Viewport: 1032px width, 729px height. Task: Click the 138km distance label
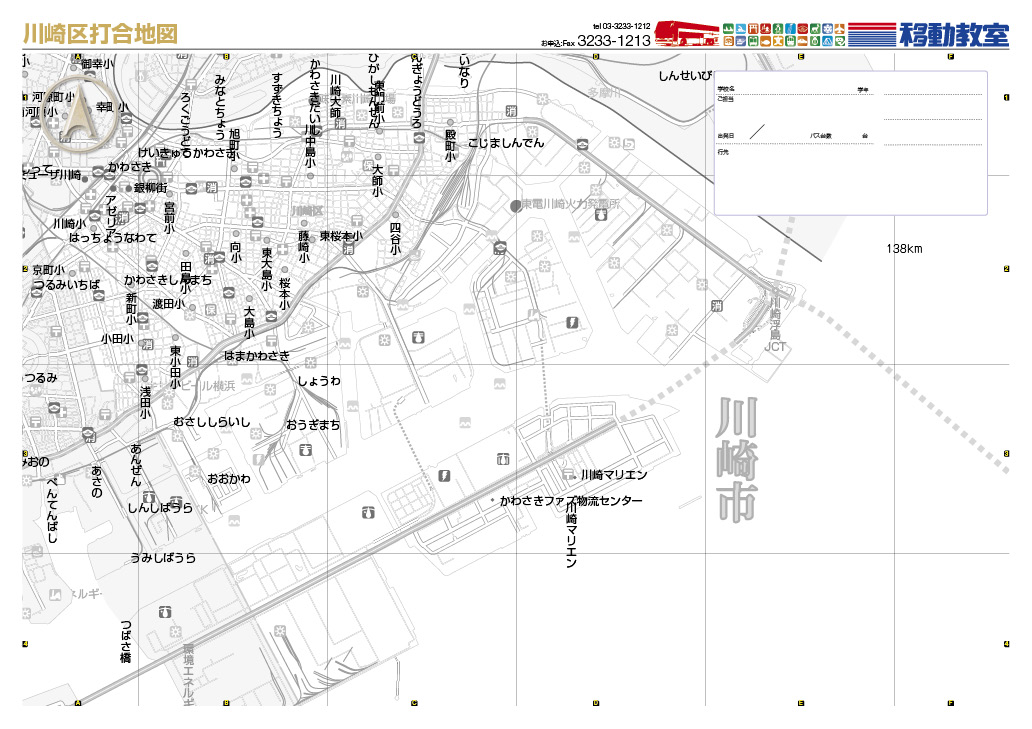click(904, 248)
